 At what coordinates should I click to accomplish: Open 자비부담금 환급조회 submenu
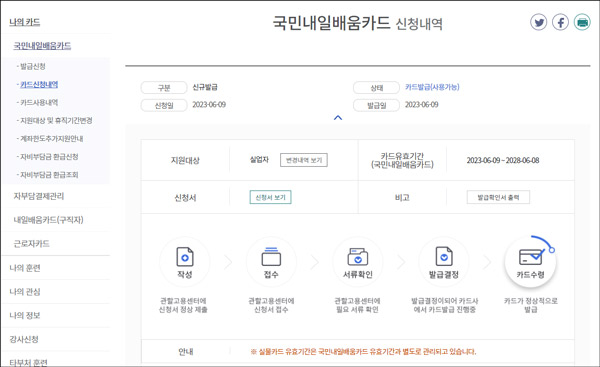coord(49,175)
